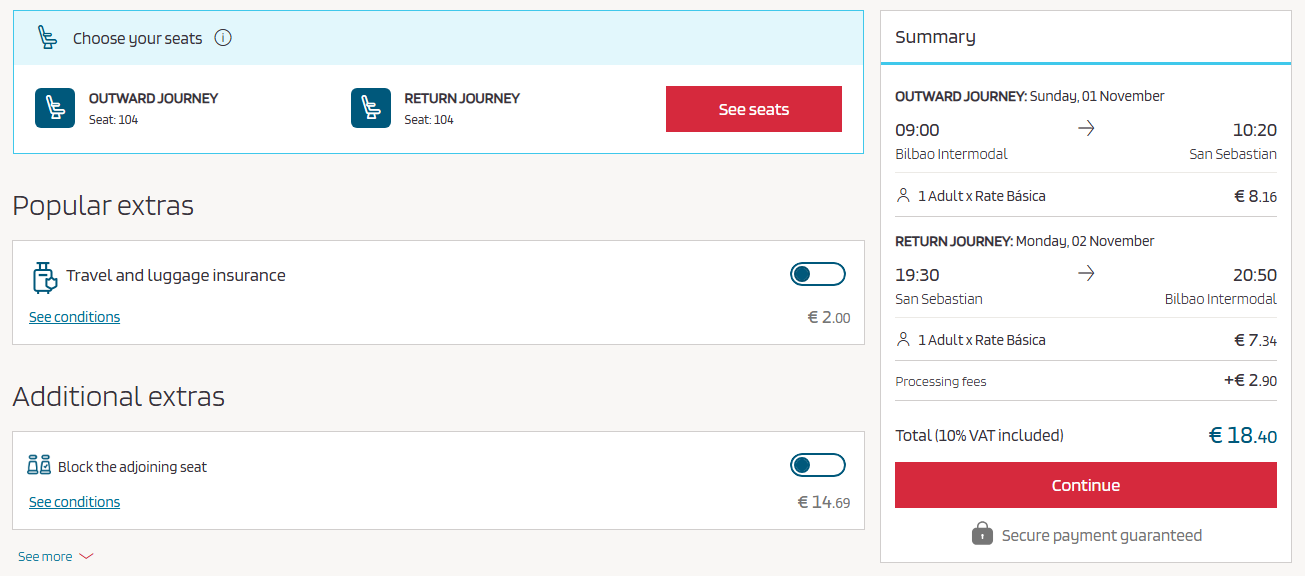Click the adult passenger icon in return fare
The image size is (1305, 576).
903,339
